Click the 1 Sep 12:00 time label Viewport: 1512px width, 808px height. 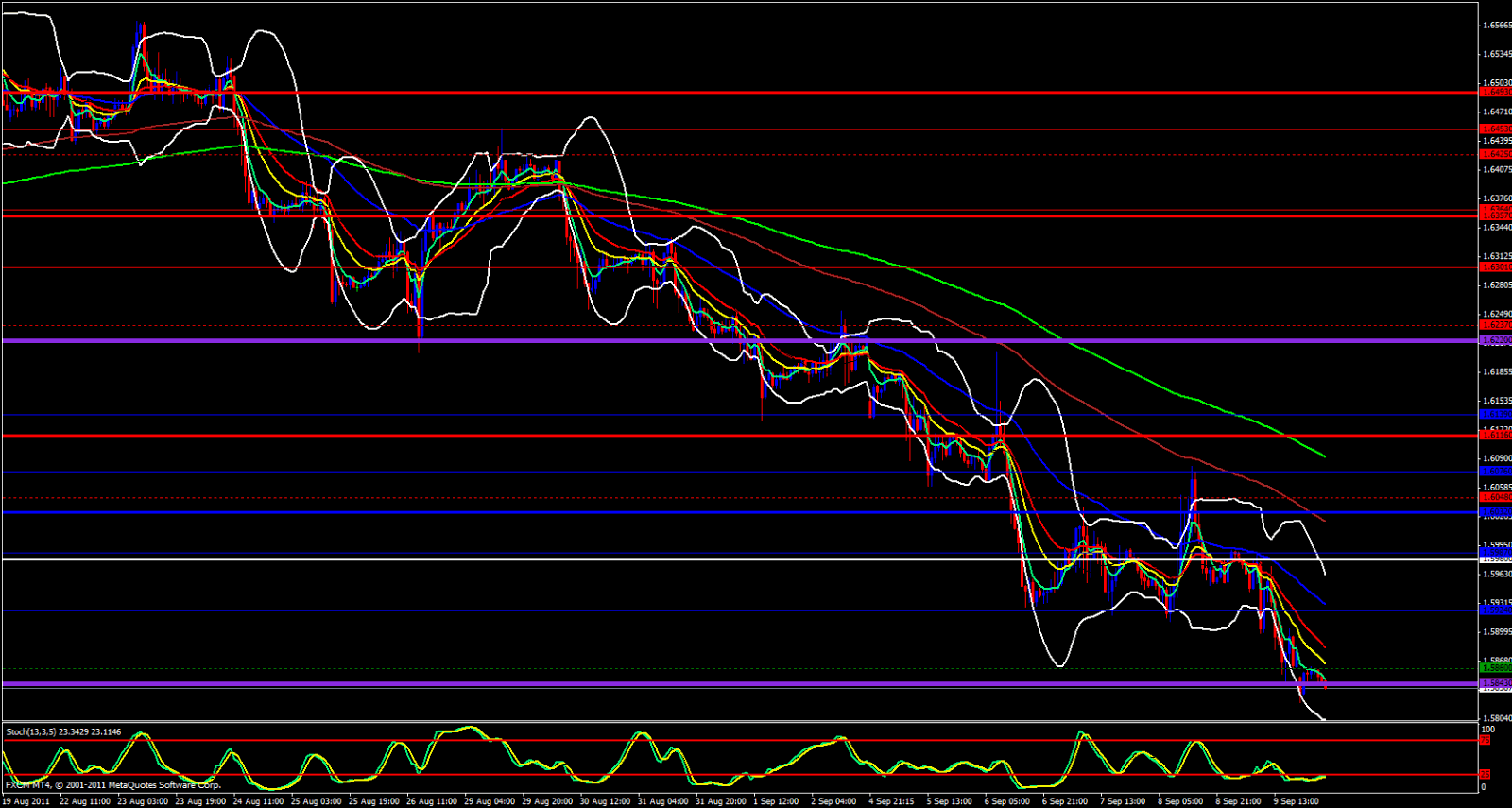[777, 801]
